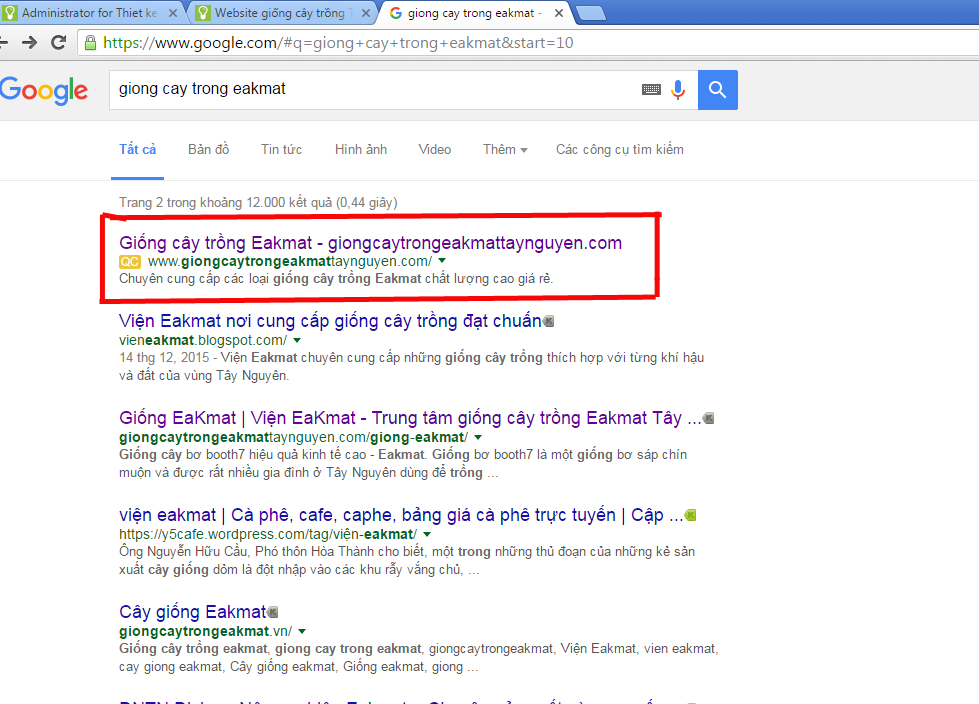
Task: Open 'Cây giống Eakmat' result link
Action: (192, 612)
